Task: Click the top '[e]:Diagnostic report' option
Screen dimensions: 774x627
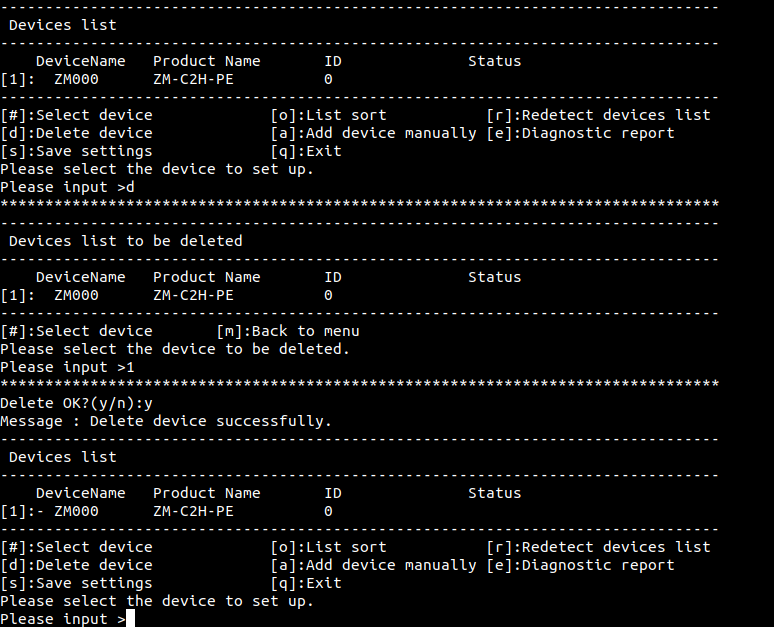Action: coord(580,133)
